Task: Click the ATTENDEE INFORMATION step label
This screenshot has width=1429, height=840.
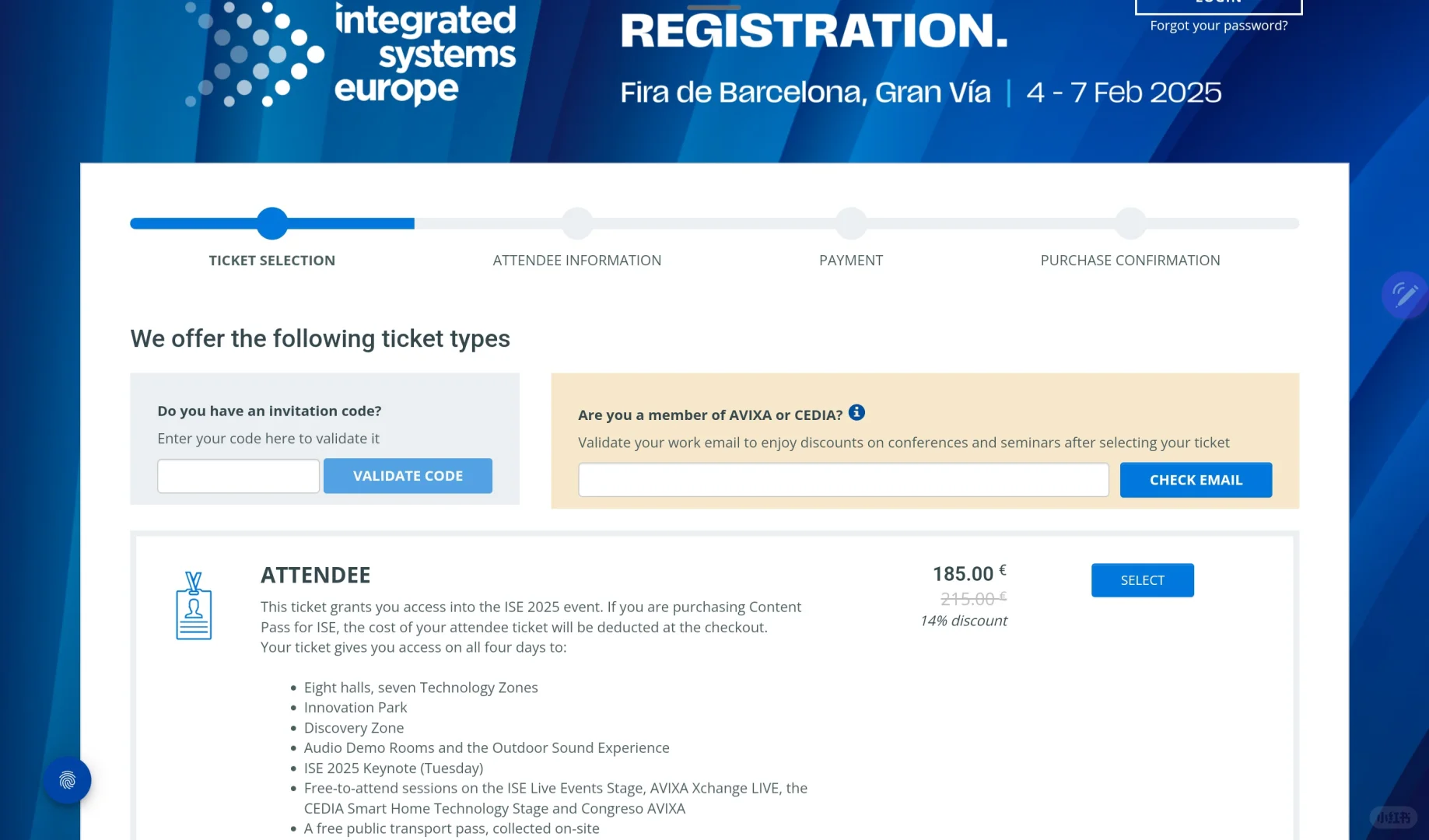Action: click(x=577, y=261)
